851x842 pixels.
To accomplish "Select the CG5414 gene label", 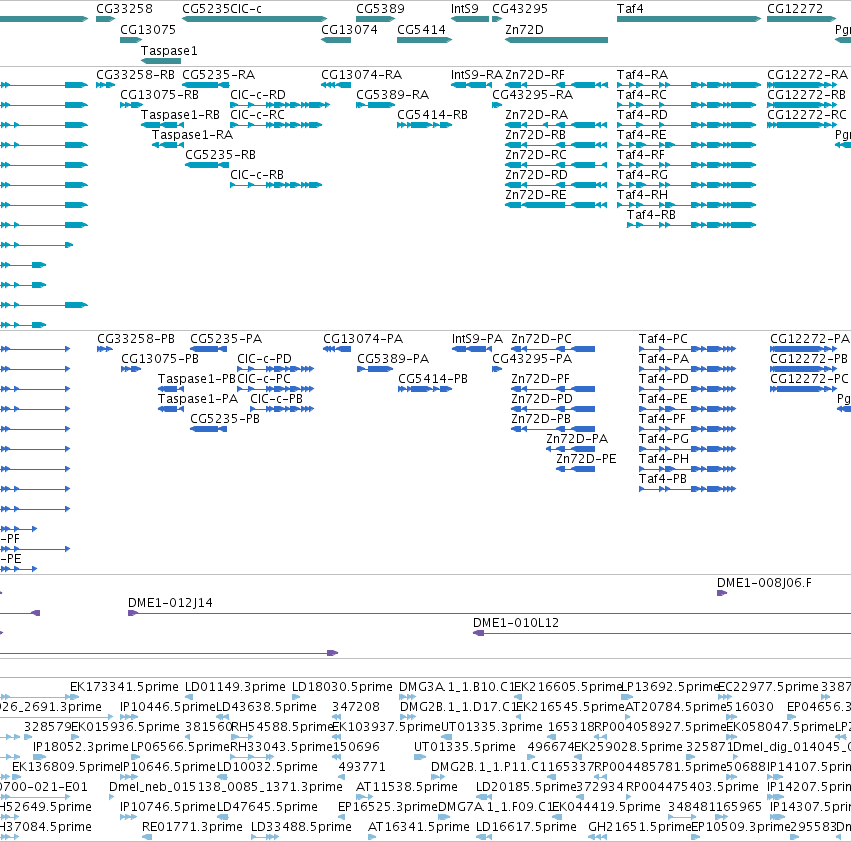I will [421, 29].
